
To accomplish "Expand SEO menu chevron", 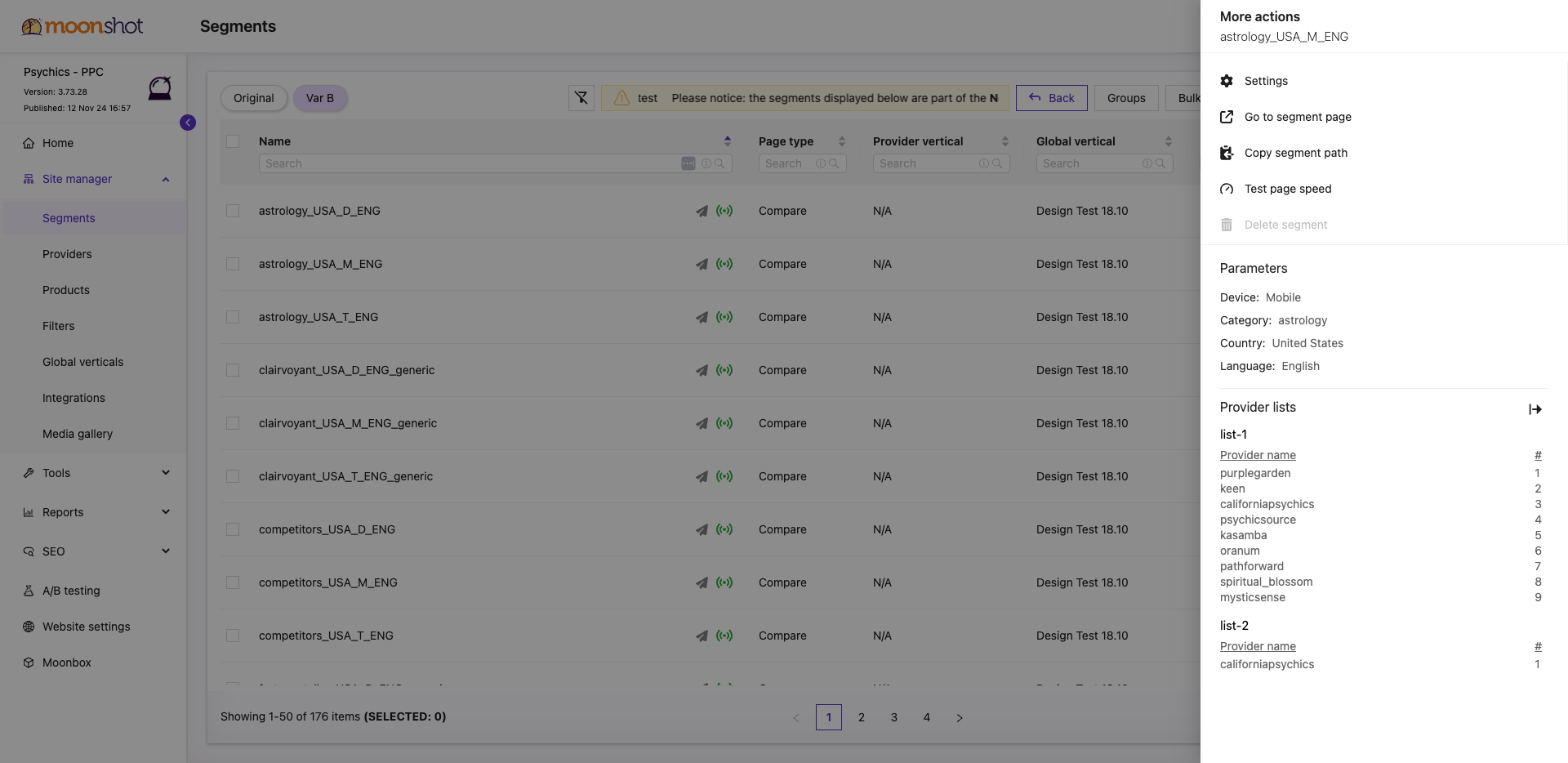I will [x=166, y=551].
